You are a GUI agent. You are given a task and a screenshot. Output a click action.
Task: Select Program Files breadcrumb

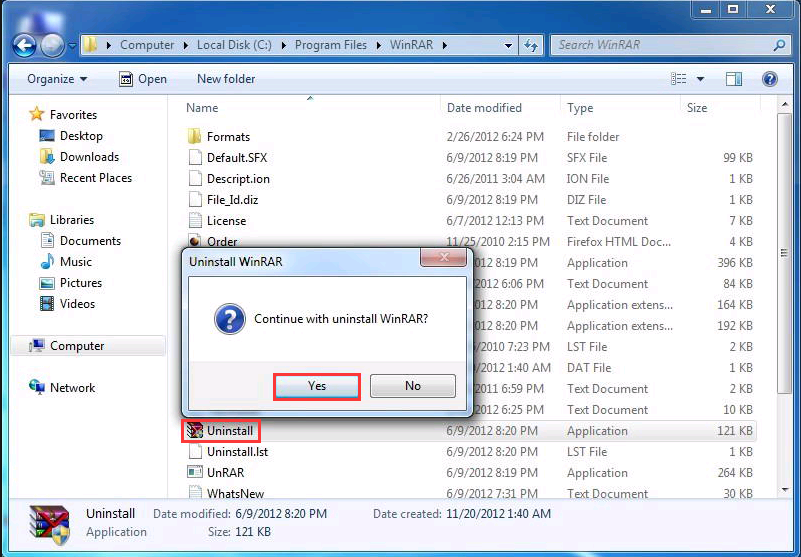click(x=331, y=45)
